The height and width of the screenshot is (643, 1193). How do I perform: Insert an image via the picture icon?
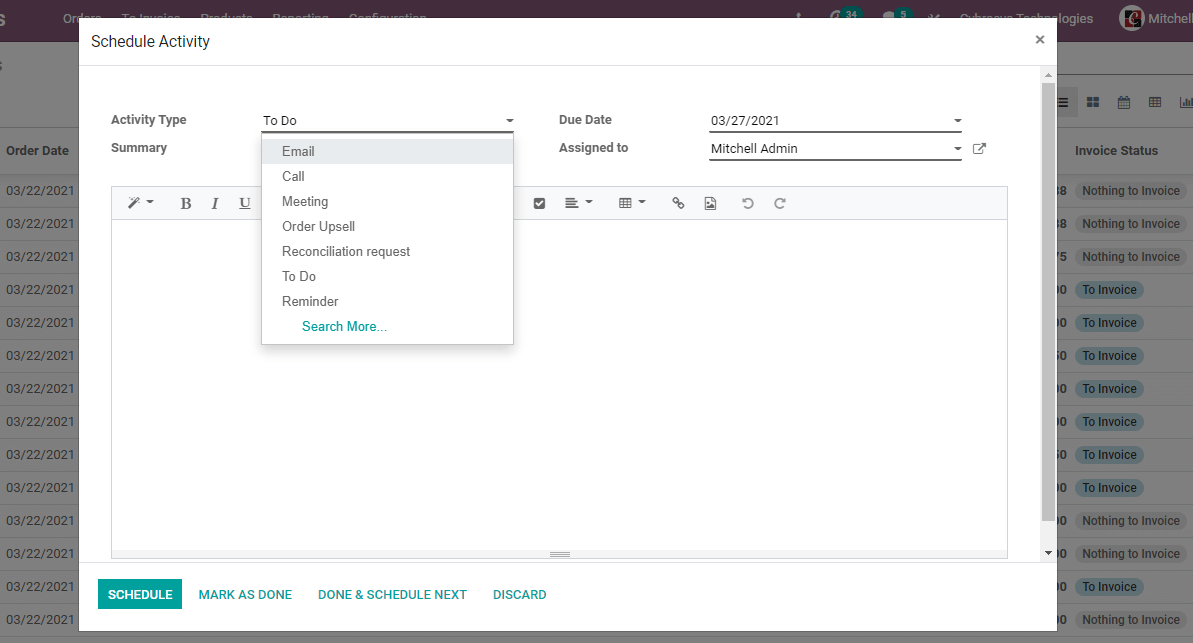click(x=710, y=203)
